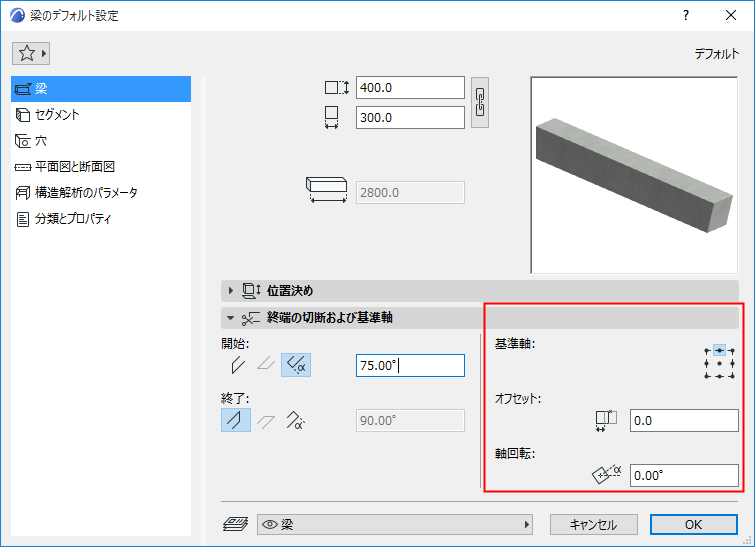Viewport: 755px width, 547px height.
Task: Open 平面図と断面図 settings page
Action: [x=101, y=167]
